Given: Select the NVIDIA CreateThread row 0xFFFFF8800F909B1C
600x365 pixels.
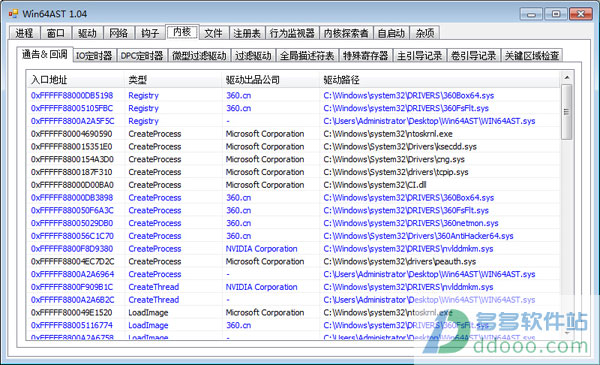Looking at the screenshot, I should (x=293, y=287).
